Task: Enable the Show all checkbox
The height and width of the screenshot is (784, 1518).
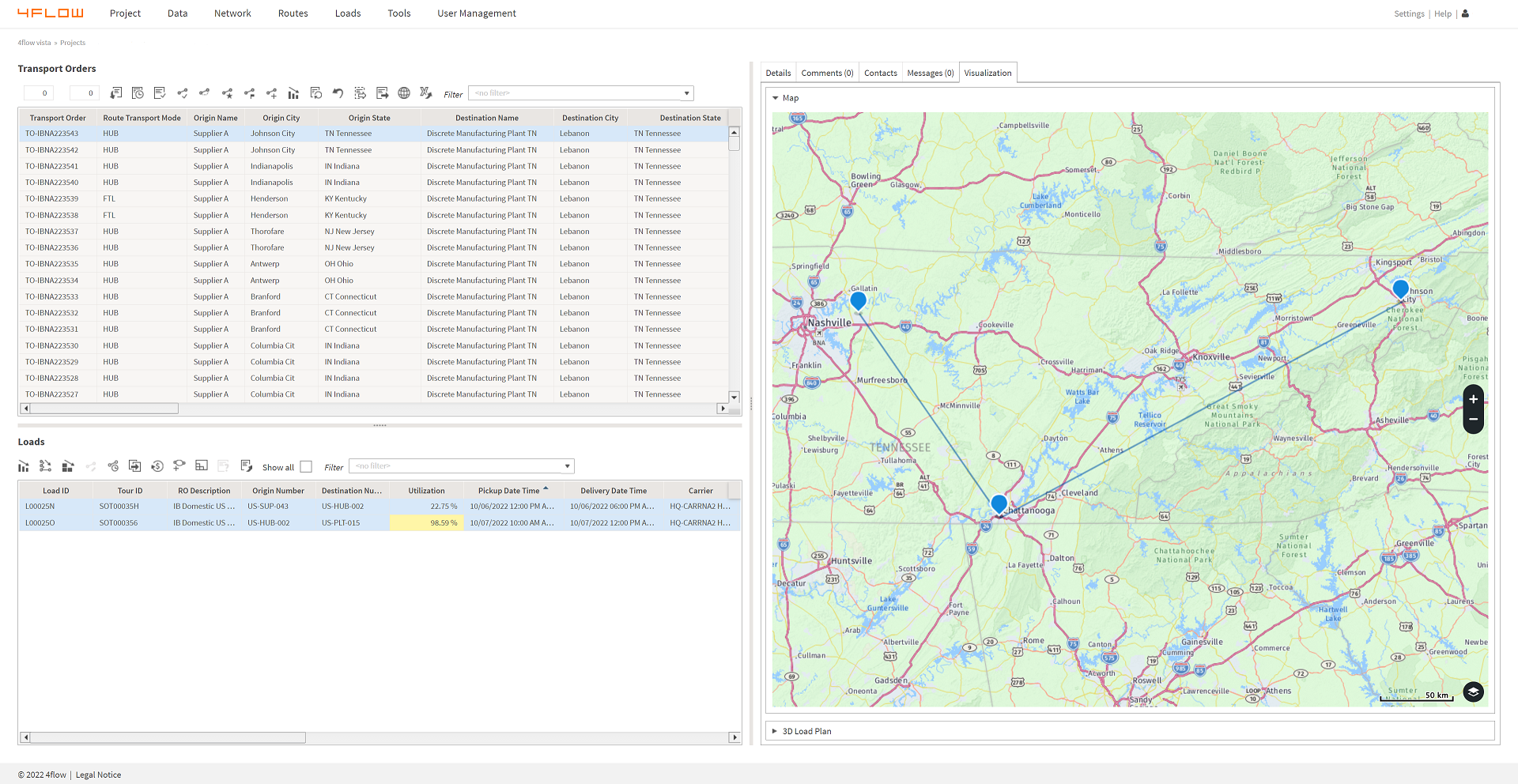Action: [x=306, y=467]
